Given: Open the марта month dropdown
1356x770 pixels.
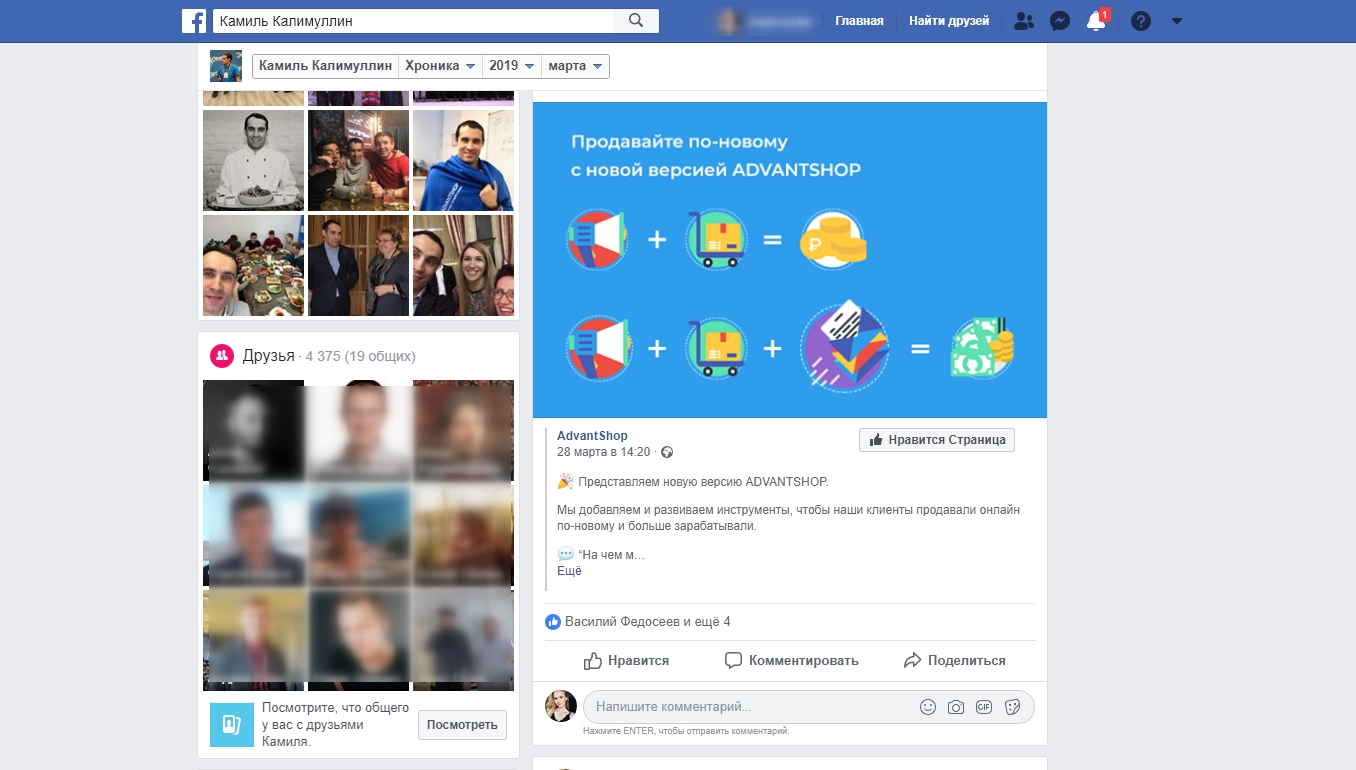Looking at the screenshot, I should pos(575,66).
